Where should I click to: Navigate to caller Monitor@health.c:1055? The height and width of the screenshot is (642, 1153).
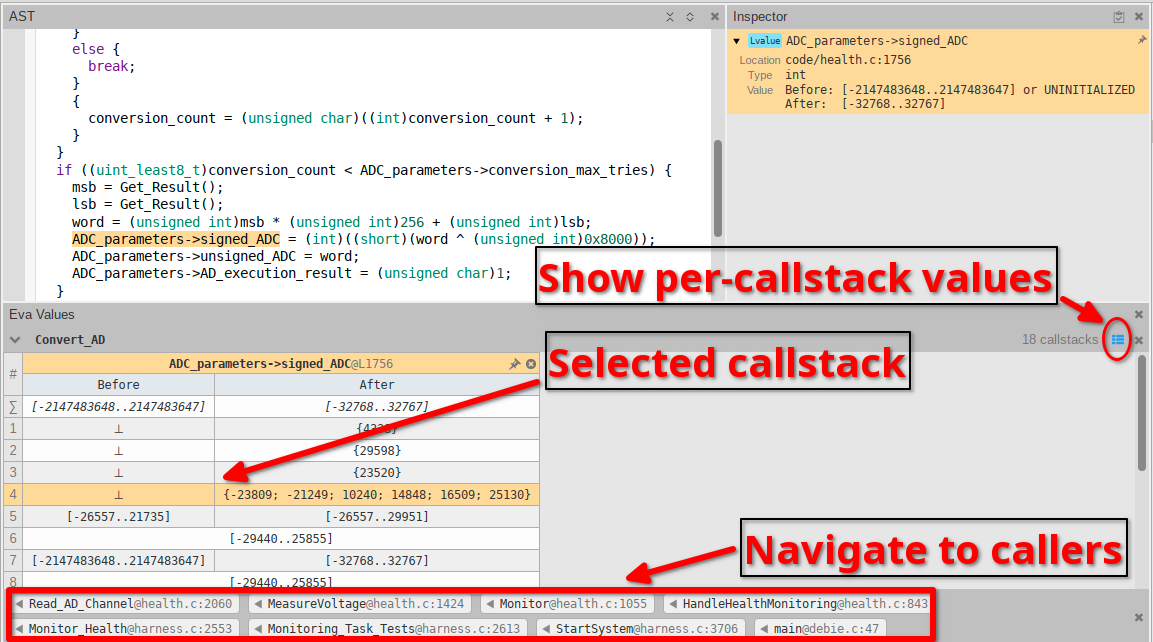click(x=568, y=604)
